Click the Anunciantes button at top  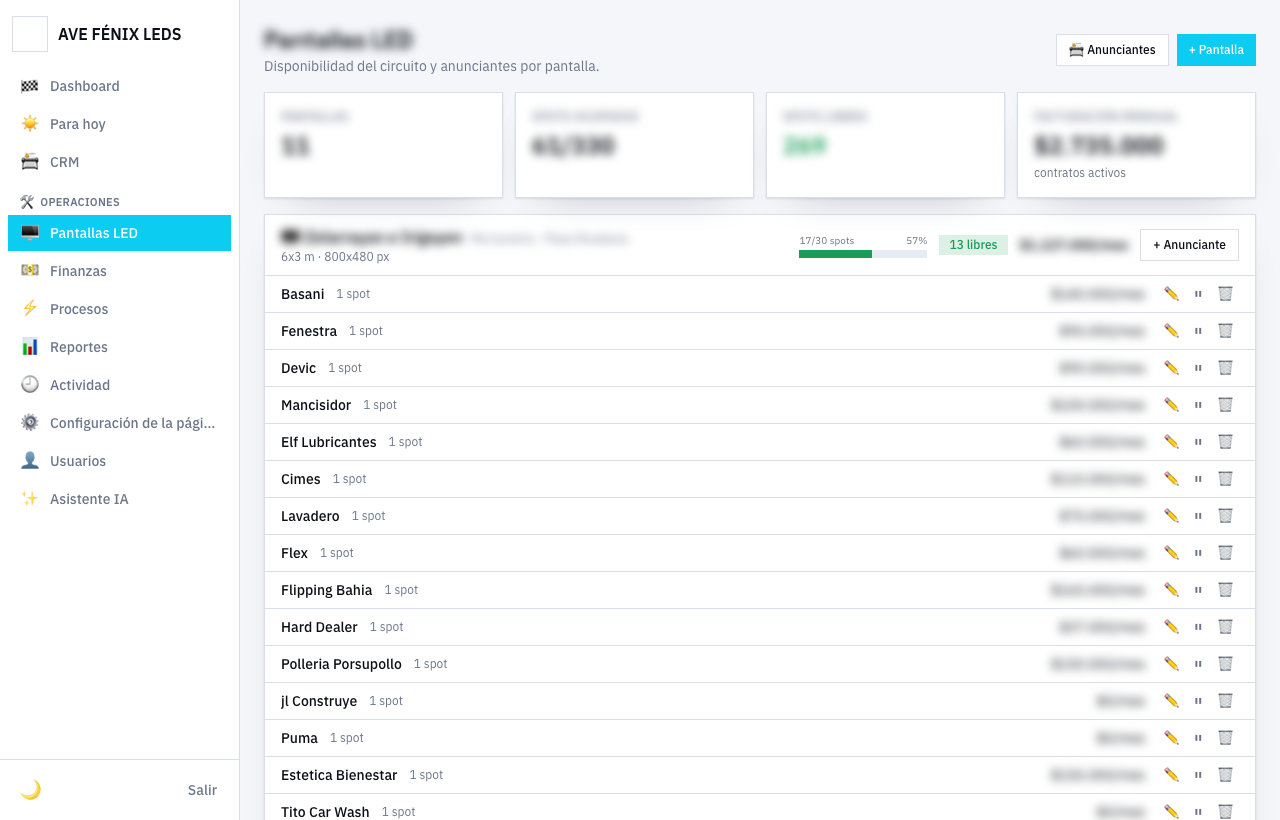(x=1112, y=50)
